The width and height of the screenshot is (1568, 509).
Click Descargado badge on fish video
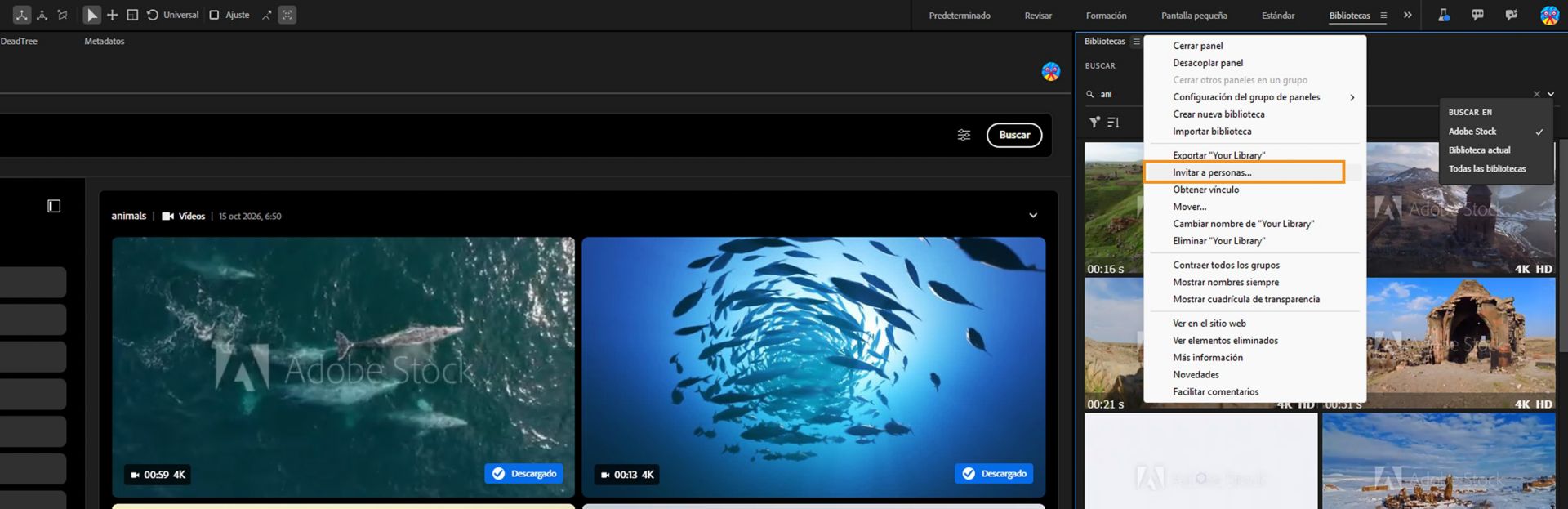(x=994, y=474)
